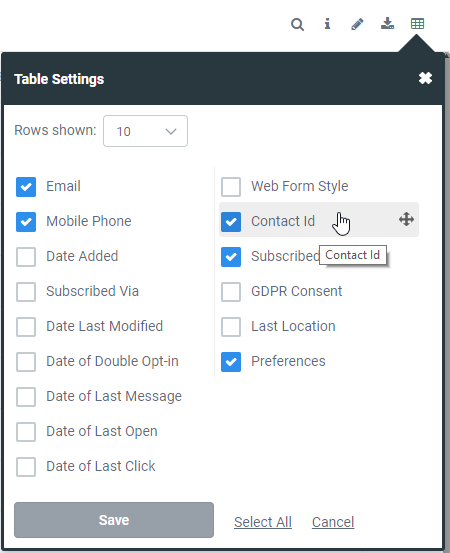
Task: Toggle the table settings grid icon
Action: pos(417,24)
